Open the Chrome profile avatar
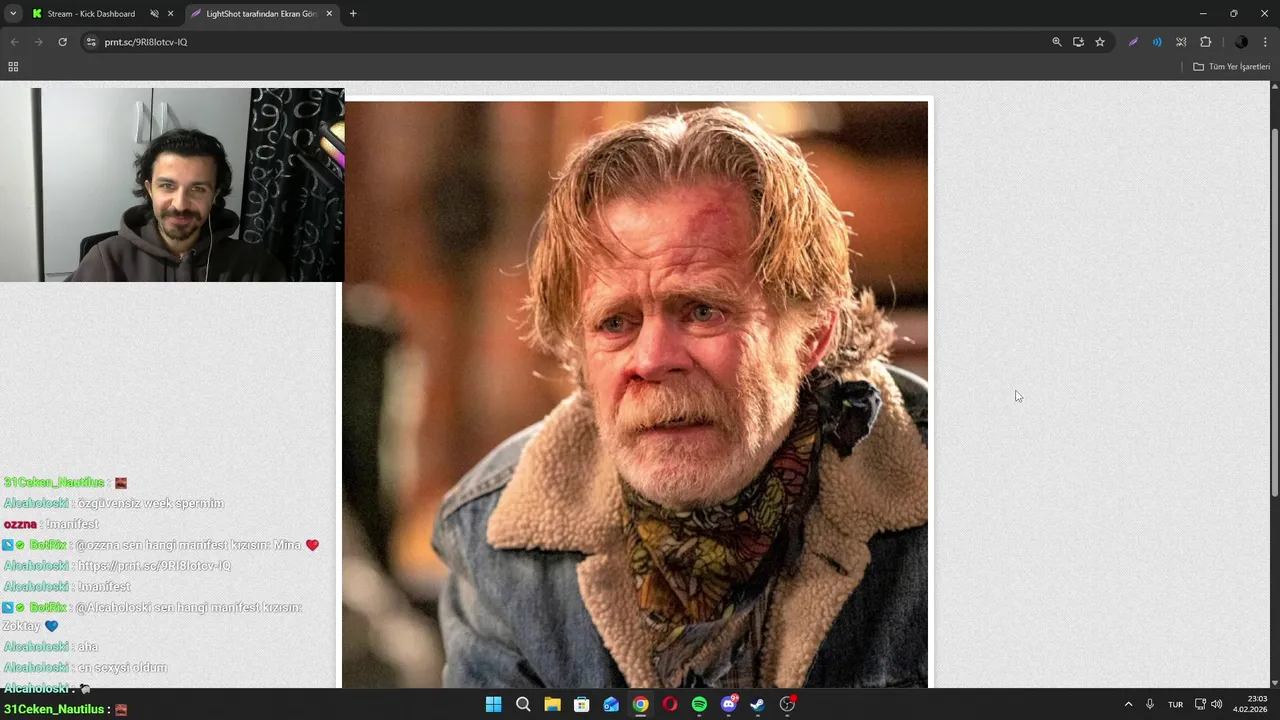This screenshot has height=720, width=1280. tap(1241, 42)
